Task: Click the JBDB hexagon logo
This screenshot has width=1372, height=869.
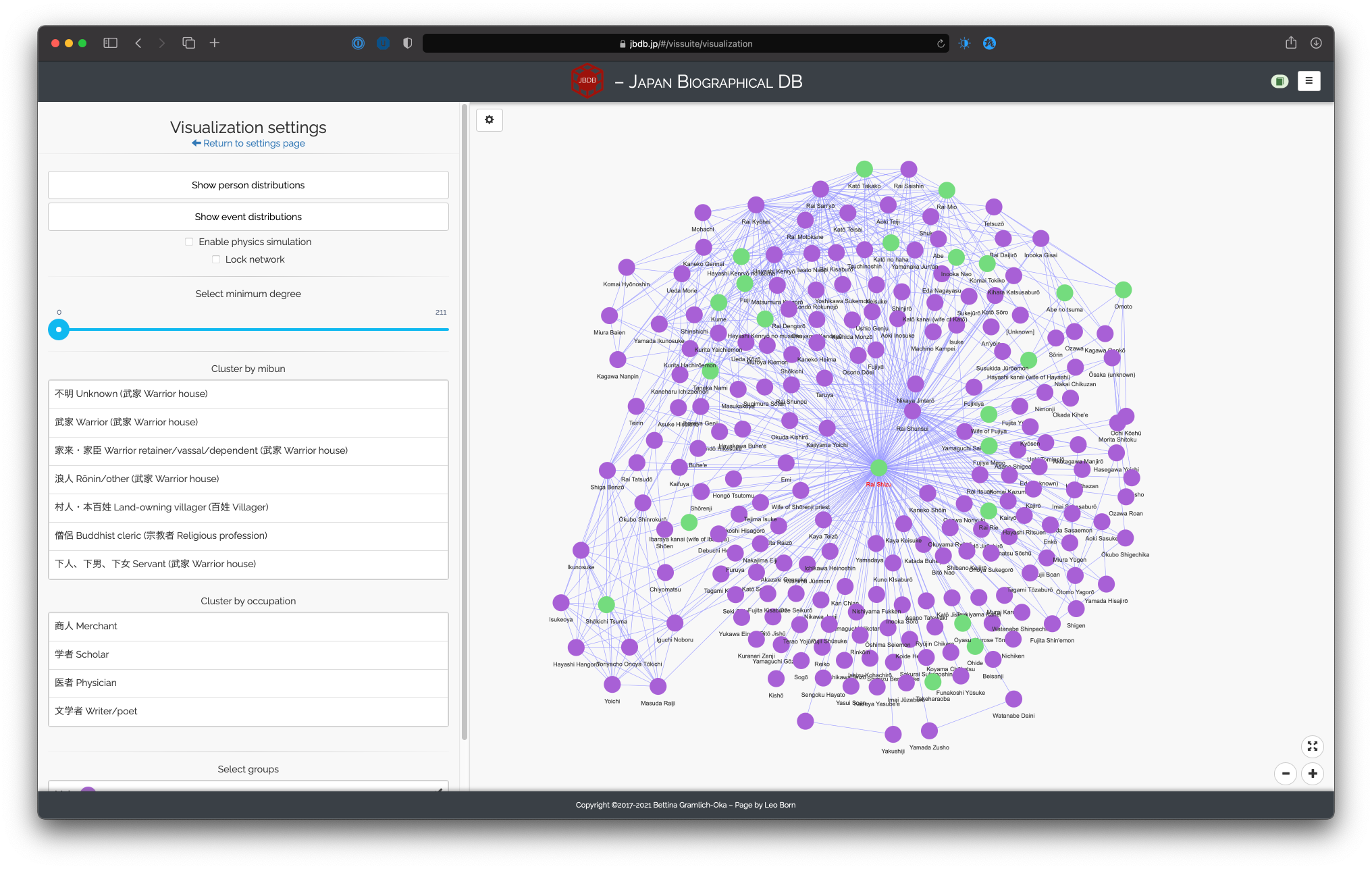Action: [x=587, y=81]
